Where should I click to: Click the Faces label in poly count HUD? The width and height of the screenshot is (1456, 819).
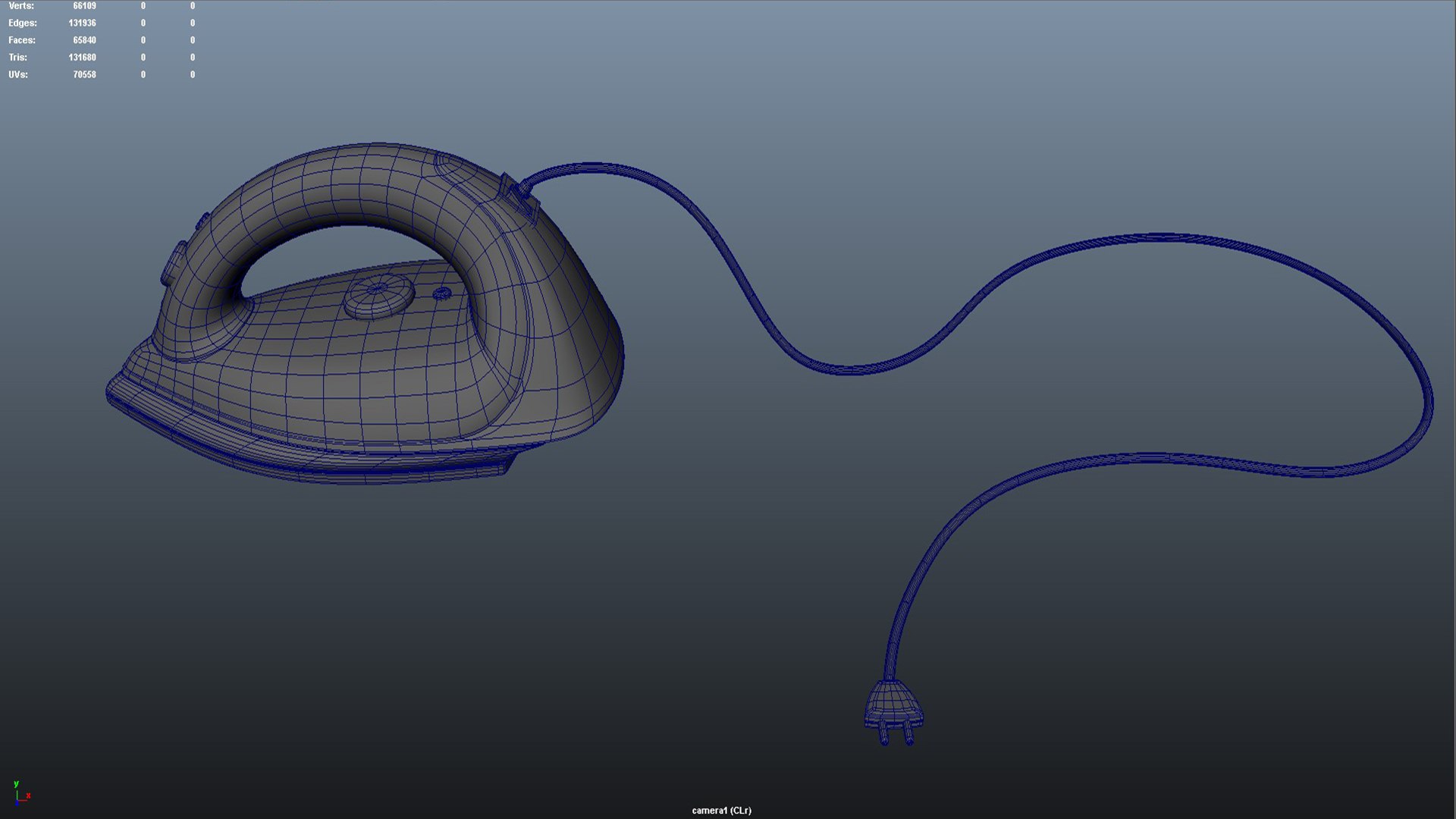[22, 40]
